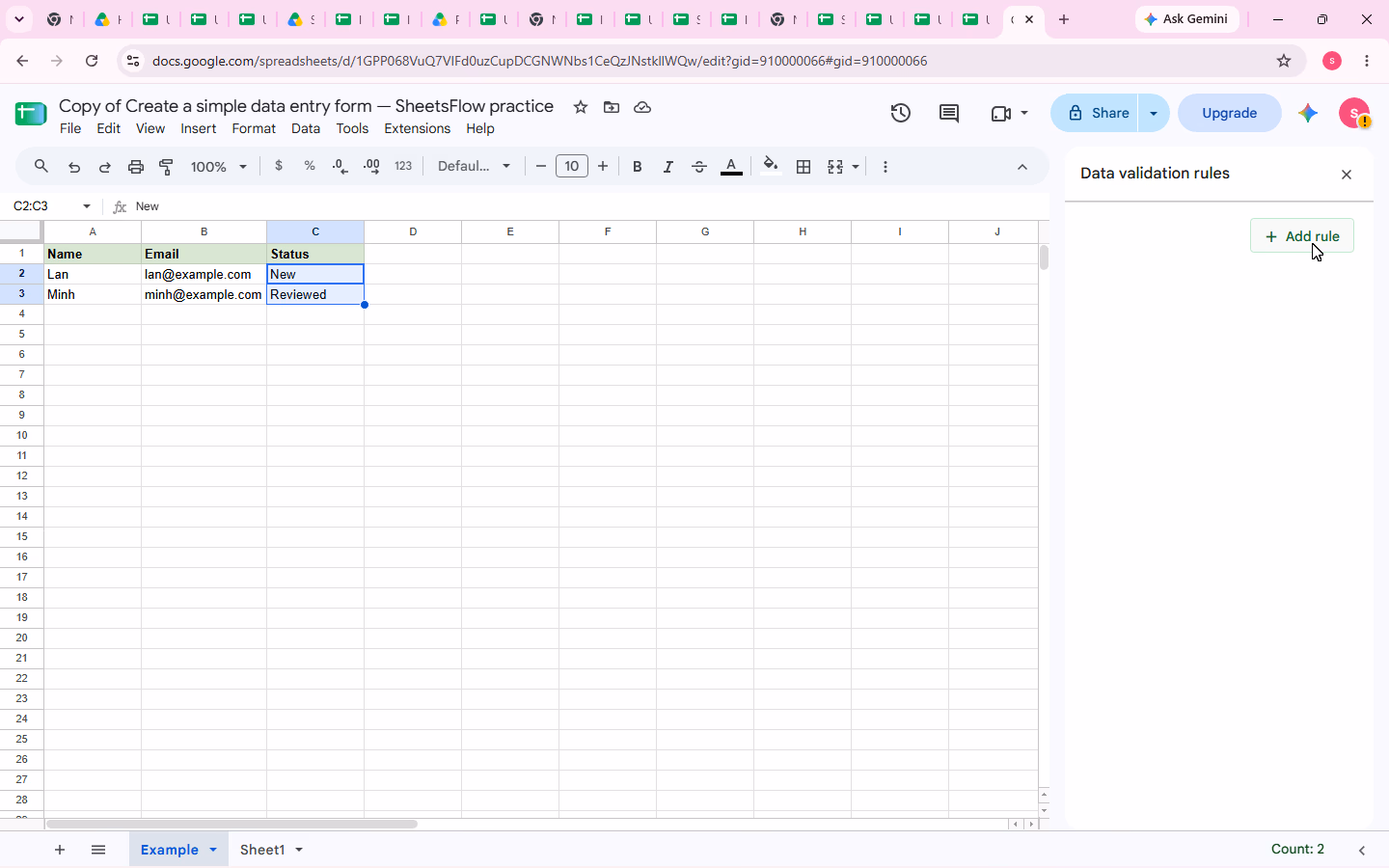Image resolution: width=1389 pixels, height=868 pixels.
Task: Open the File menu
Action: (x=70, y=128)
